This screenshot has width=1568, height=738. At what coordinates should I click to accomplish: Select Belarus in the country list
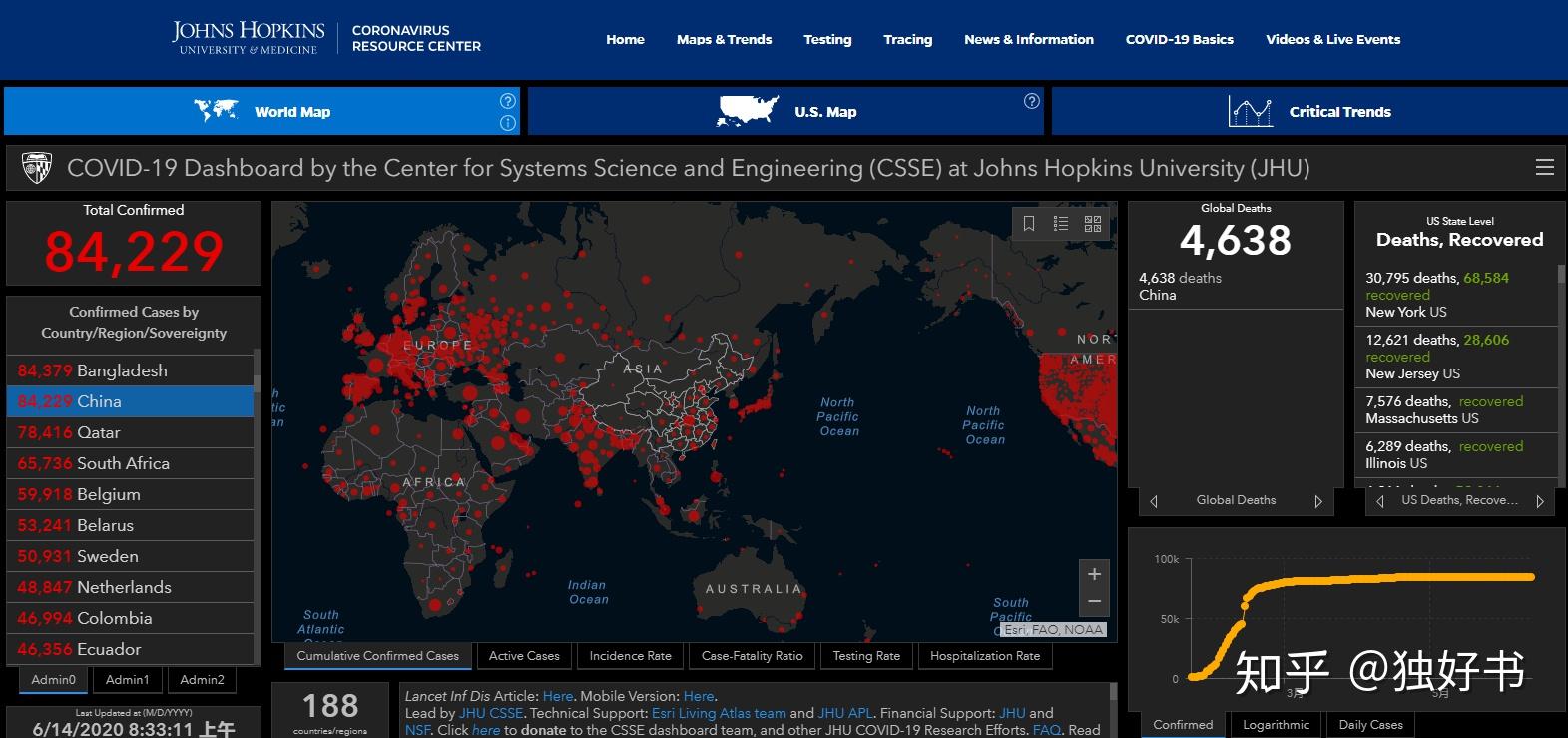point(130,525)
